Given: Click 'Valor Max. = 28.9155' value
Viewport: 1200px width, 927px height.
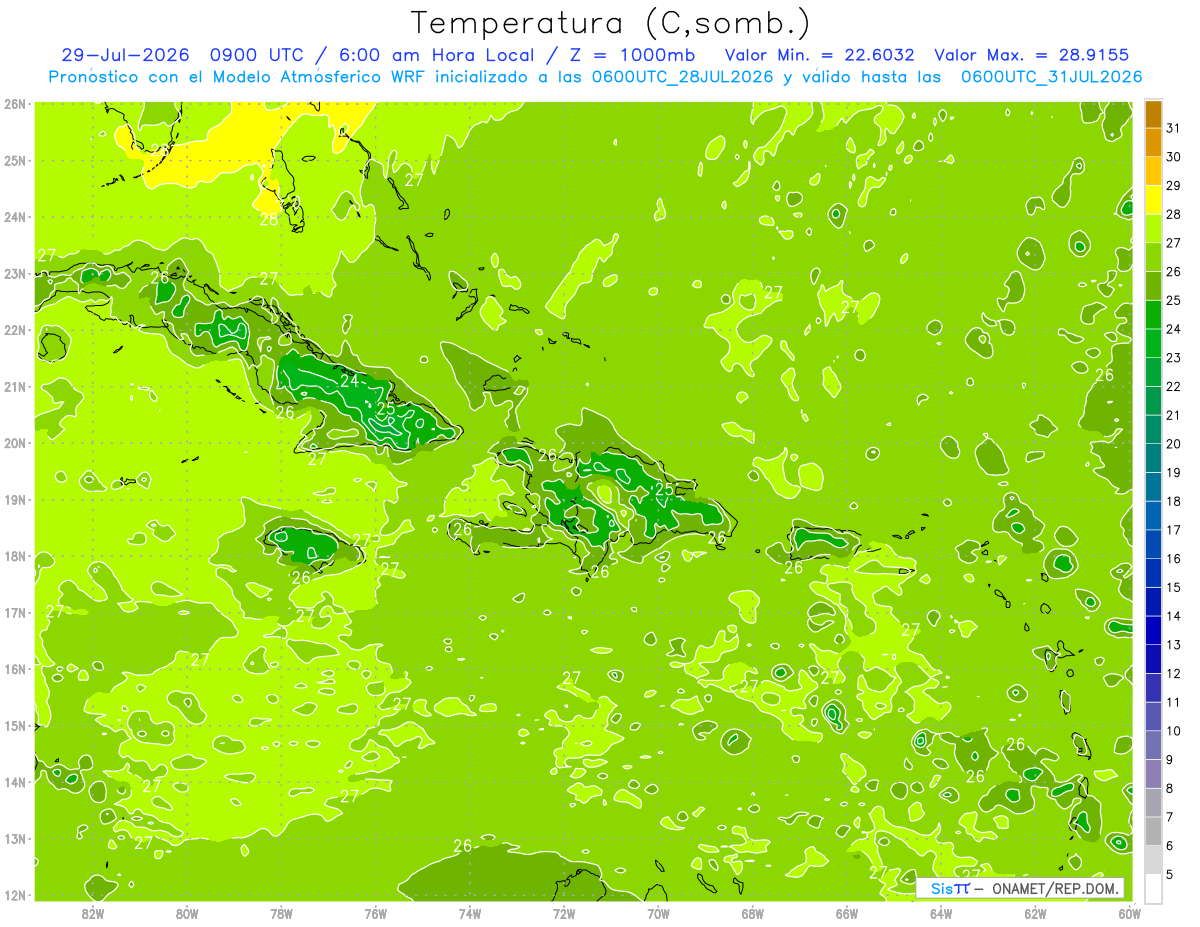Looking at the screenshot, I should pos(1032,55).
